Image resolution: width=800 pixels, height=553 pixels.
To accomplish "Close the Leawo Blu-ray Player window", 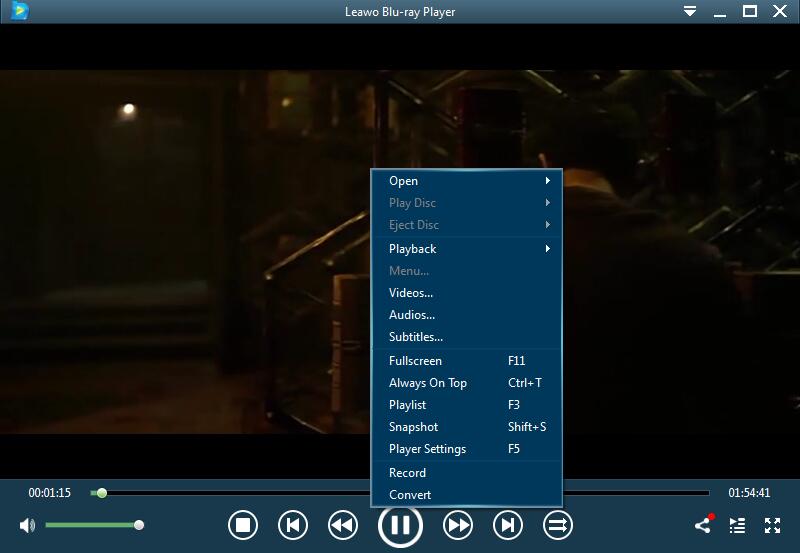I will click(x=780, y=11).
